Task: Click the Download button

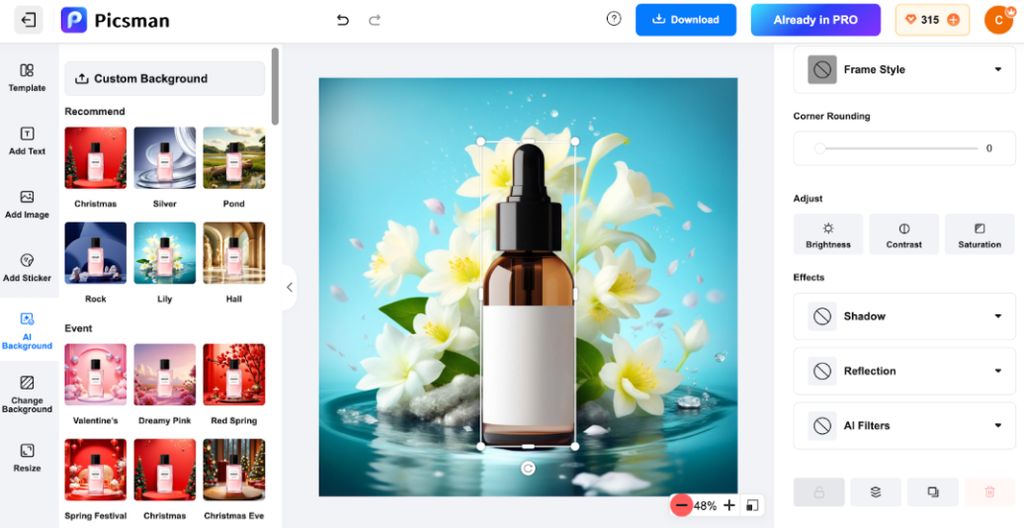Action: [686, 20]
